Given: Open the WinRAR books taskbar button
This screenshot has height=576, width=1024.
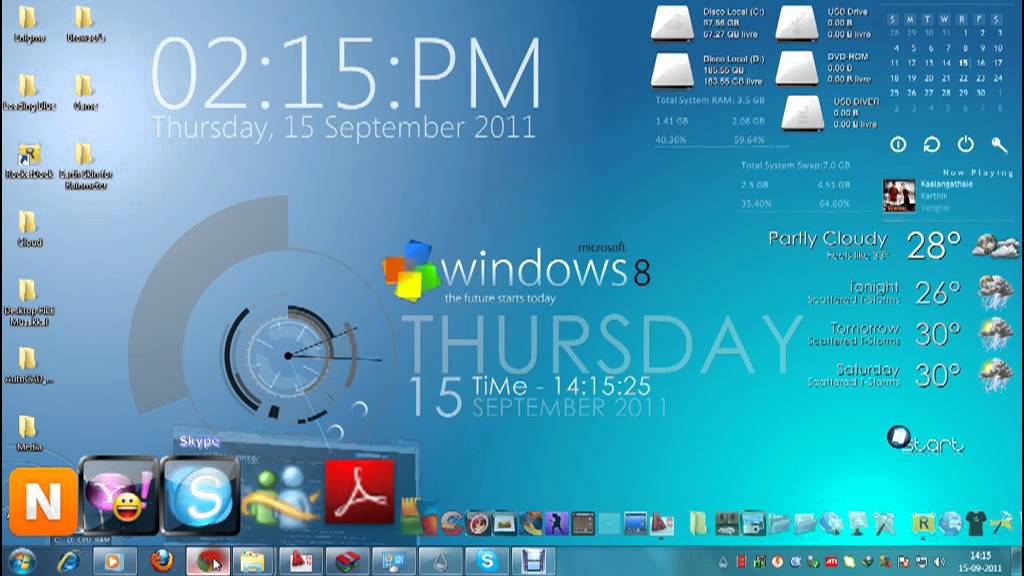Looking at the screenshot, I should 347,562.
